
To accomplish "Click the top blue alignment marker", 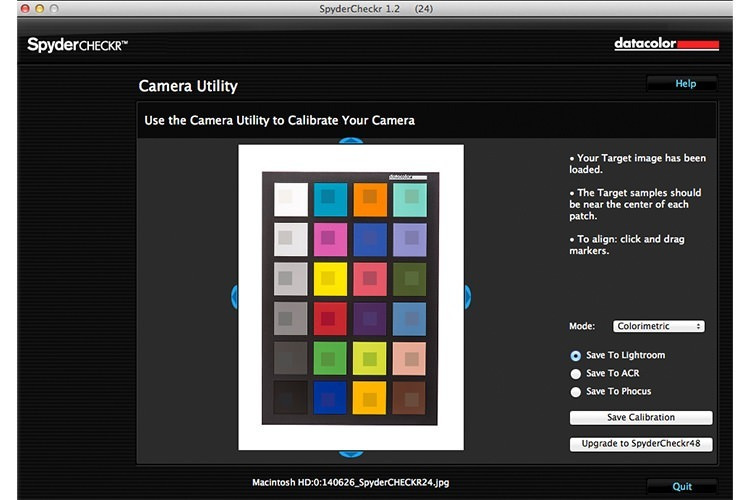I will click(350, 142).
